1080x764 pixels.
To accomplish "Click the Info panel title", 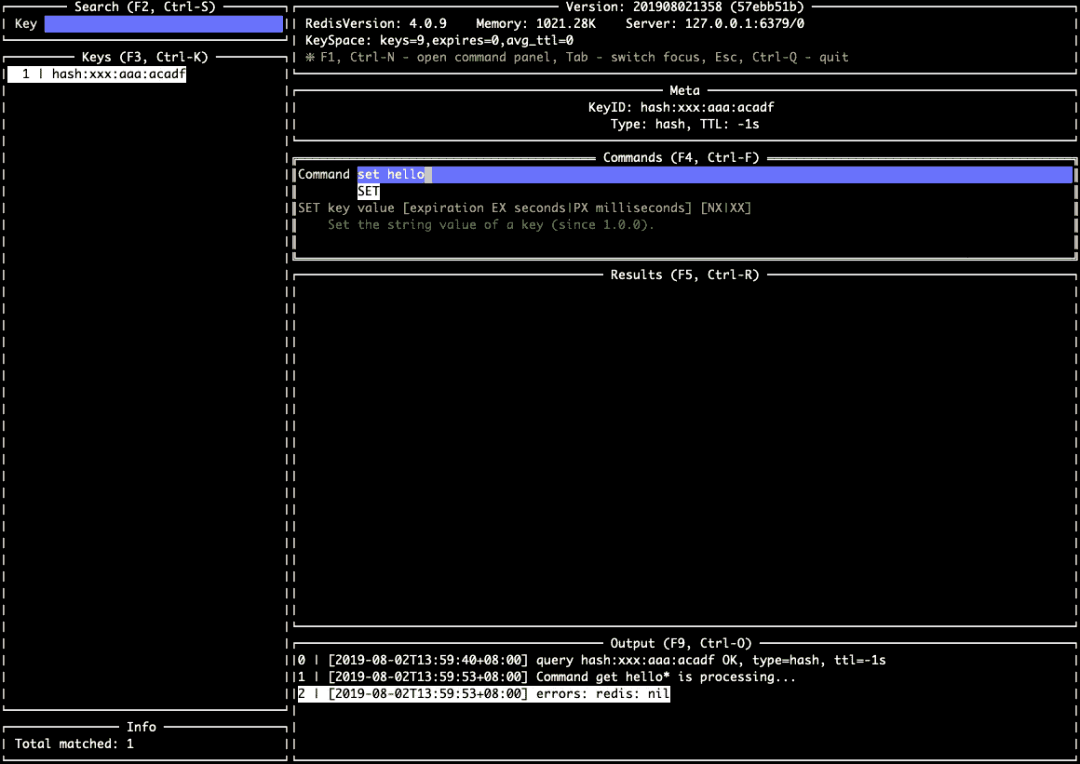I will (141, 727).
